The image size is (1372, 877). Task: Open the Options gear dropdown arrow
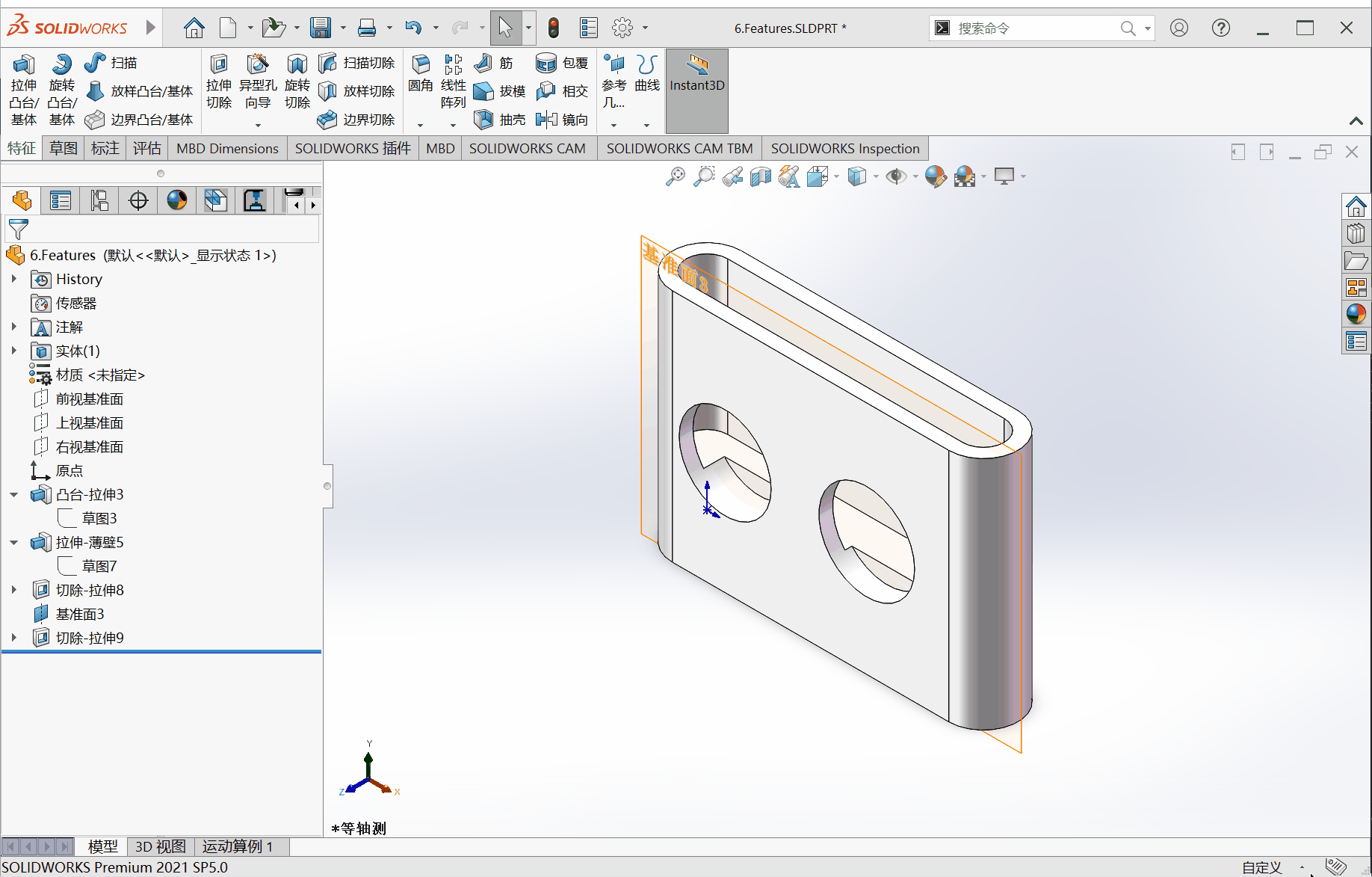click(x=645, y=28)
